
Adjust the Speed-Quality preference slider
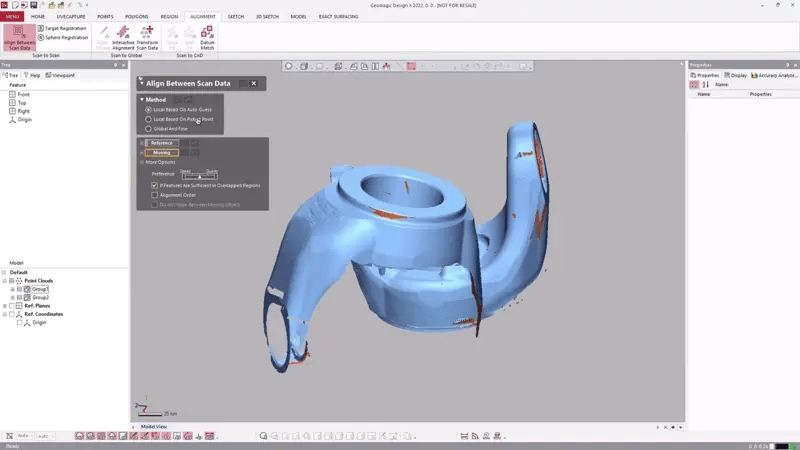tap(199, 176)
